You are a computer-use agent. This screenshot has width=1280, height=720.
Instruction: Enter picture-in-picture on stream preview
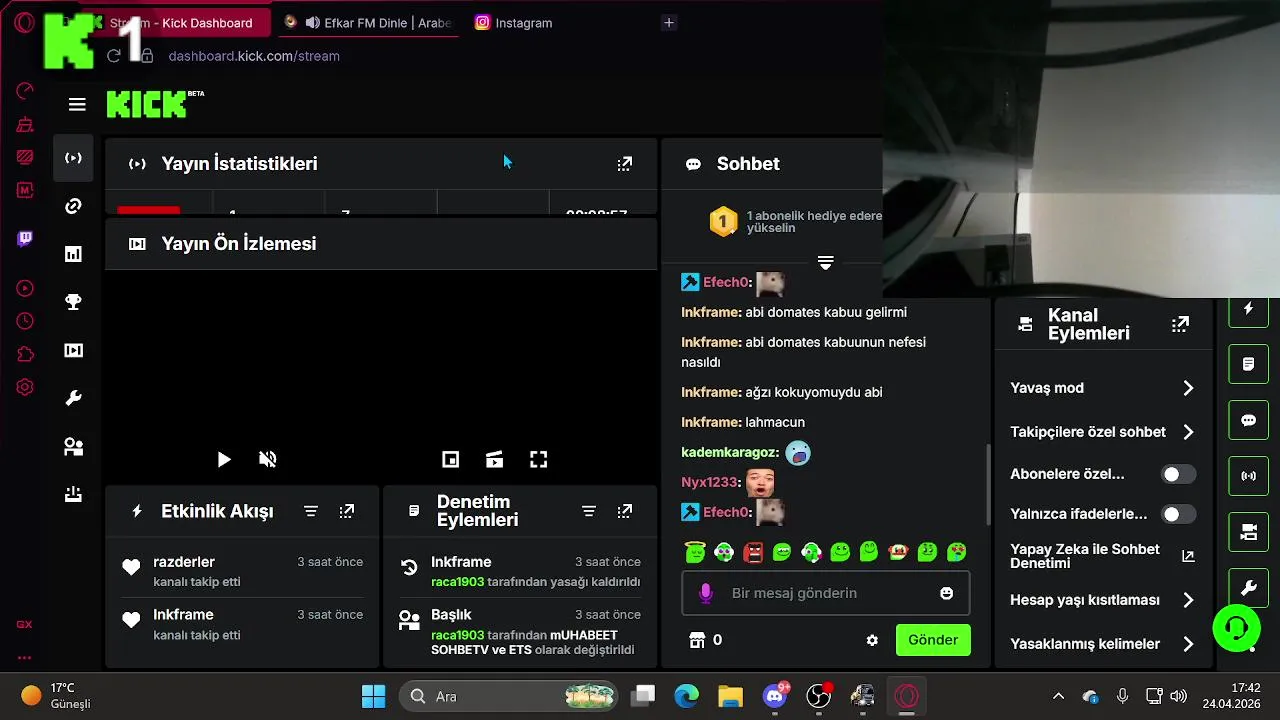(x=451, y=459)
